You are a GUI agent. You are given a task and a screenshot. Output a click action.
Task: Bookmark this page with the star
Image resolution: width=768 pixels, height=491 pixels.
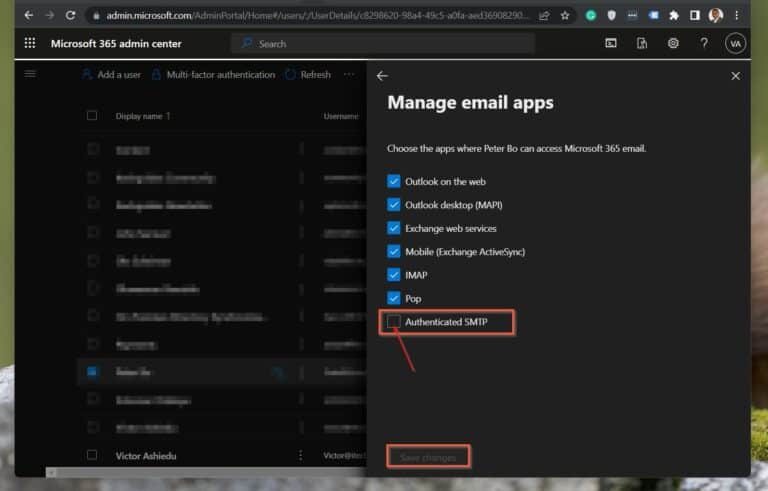click(565, 16)
